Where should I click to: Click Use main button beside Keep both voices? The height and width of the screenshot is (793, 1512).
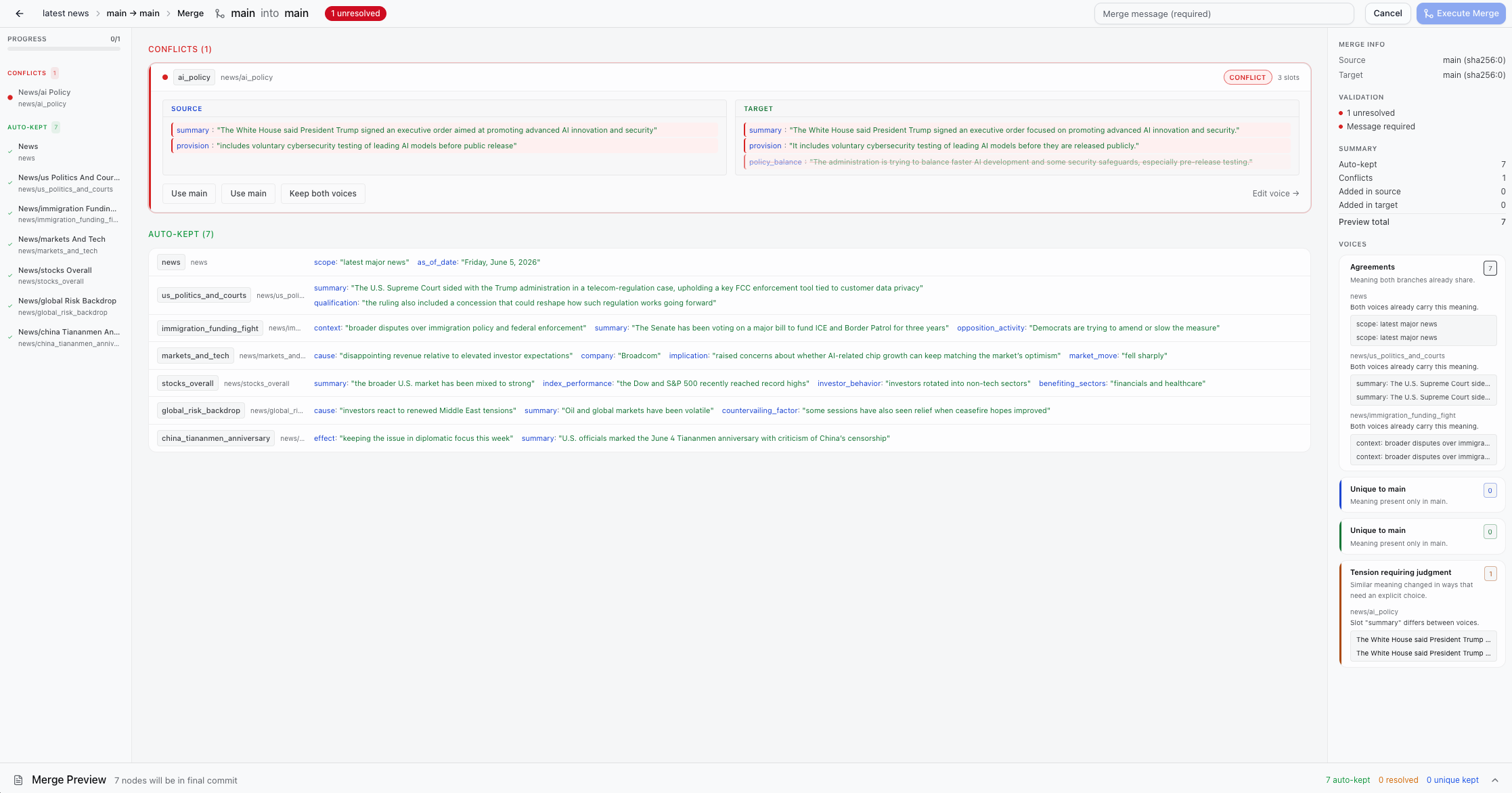point(248,194)
